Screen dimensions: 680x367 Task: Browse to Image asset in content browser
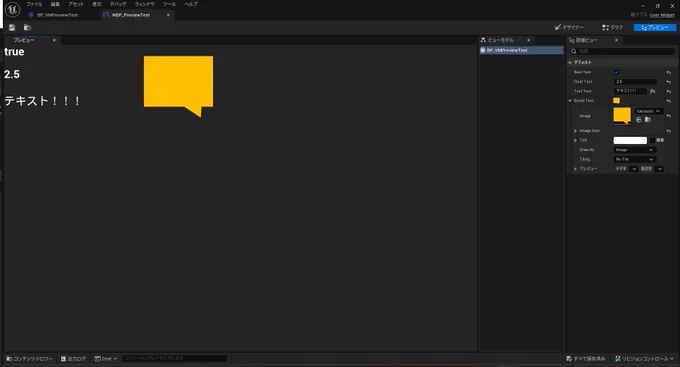[647, 120]
